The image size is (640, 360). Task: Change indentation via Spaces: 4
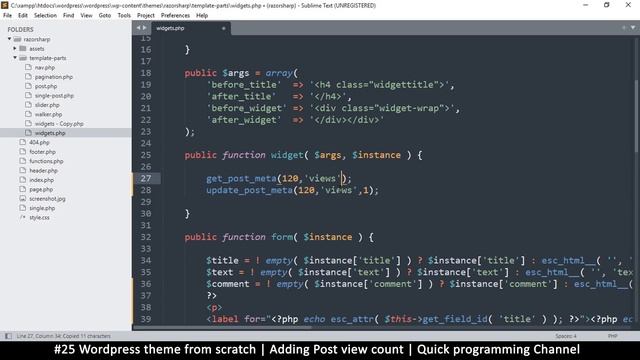(566, 336)
